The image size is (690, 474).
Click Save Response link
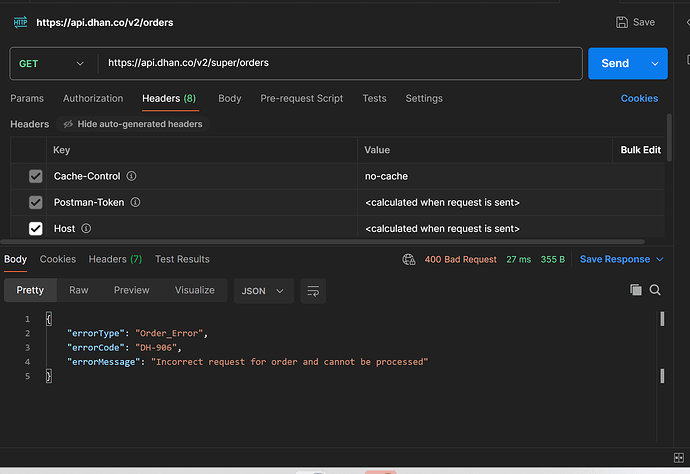614,259
